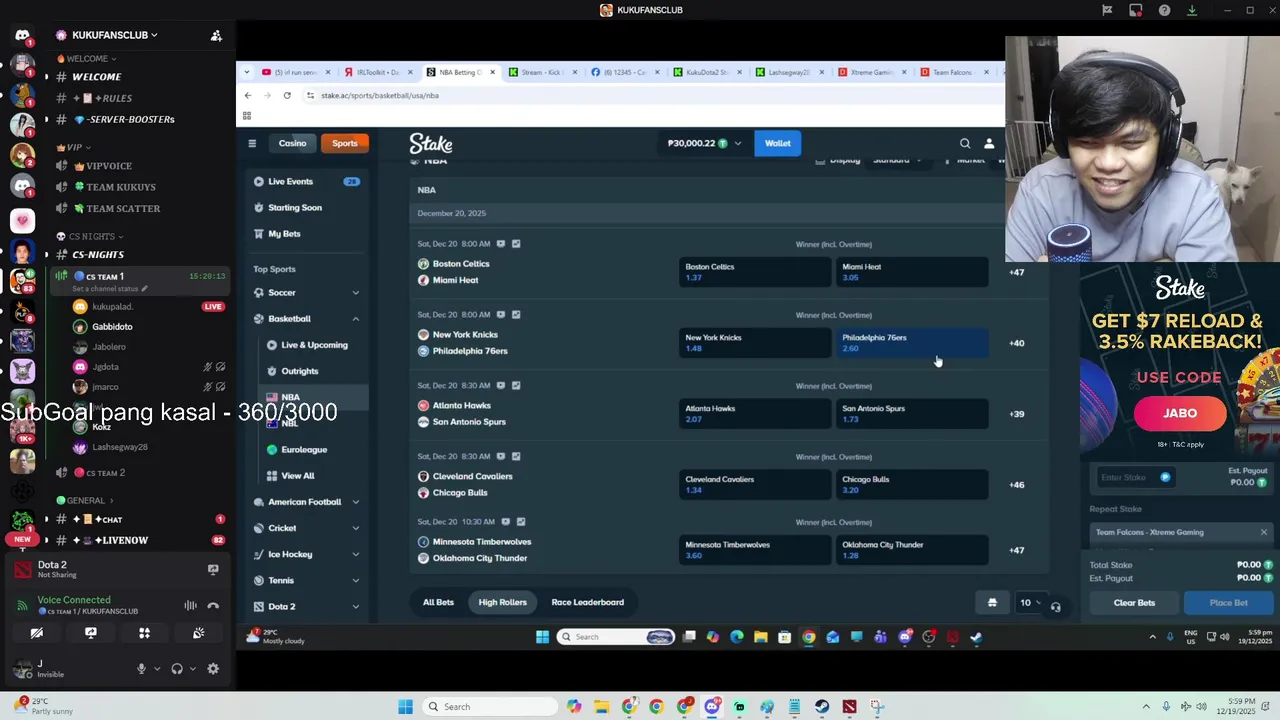Open Discord user settings gear
Image resolution: width=1280 pixels, height=720 pixels.
click(x=213, y=669)
